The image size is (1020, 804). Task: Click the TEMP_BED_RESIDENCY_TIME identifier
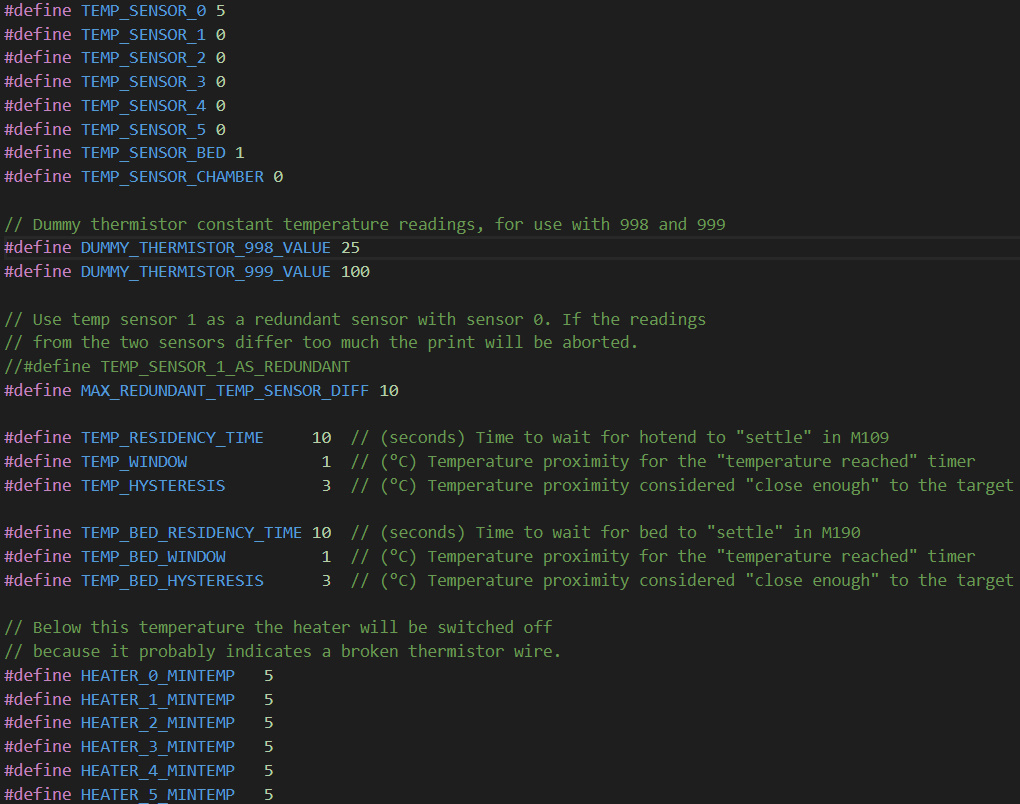click(x=191, y=533)
